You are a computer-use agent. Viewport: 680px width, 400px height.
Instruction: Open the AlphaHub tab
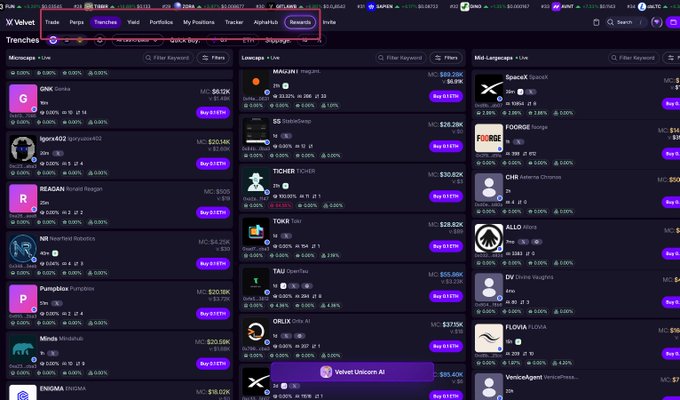[x=265, y=22]
